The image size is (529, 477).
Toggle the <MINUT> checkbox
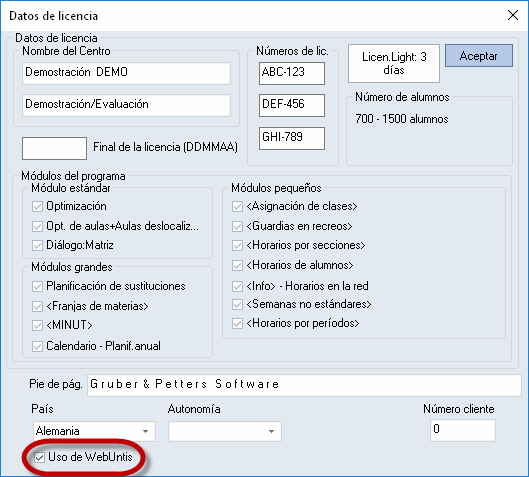tap(37, 325)
